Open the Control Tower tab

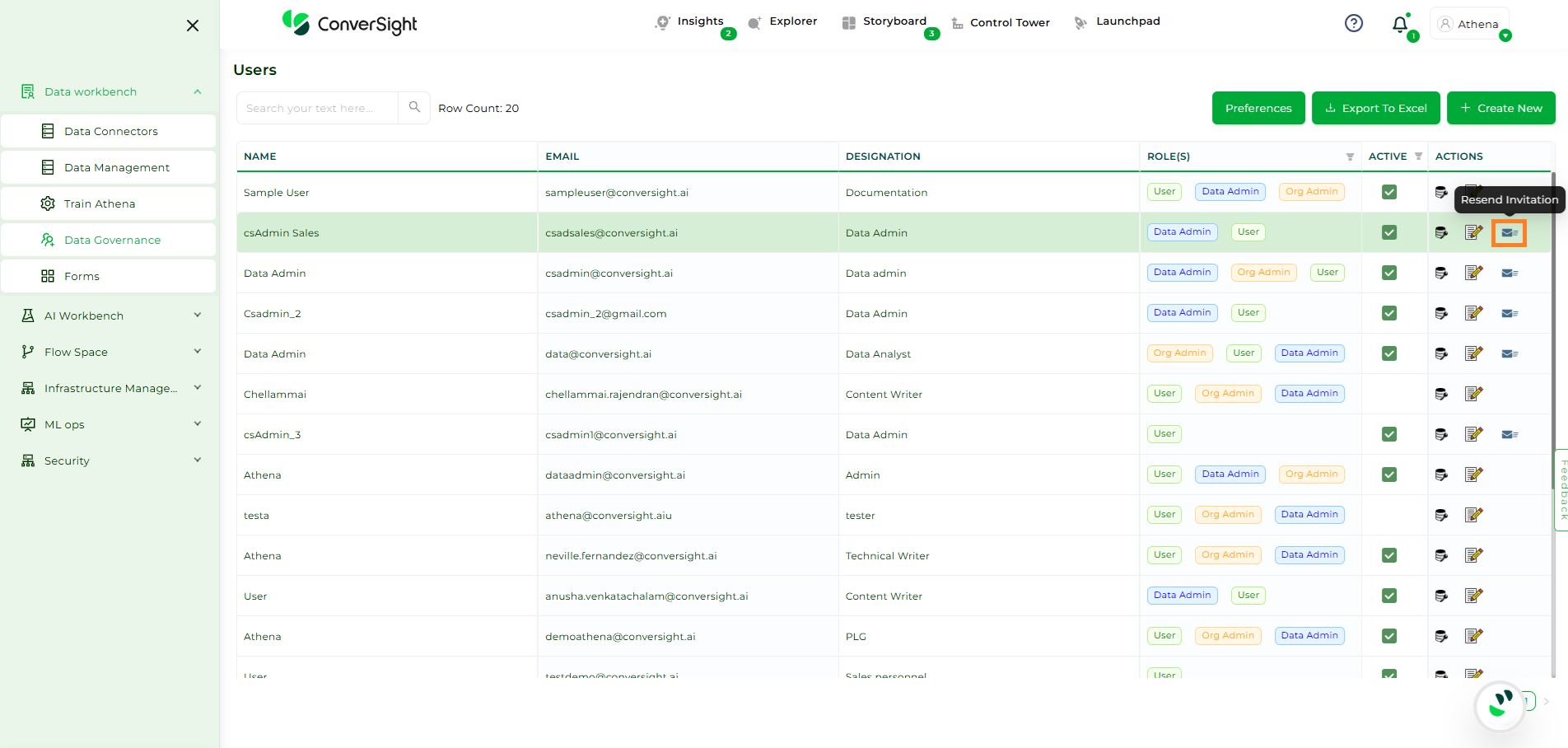[x=1001, y=22]
